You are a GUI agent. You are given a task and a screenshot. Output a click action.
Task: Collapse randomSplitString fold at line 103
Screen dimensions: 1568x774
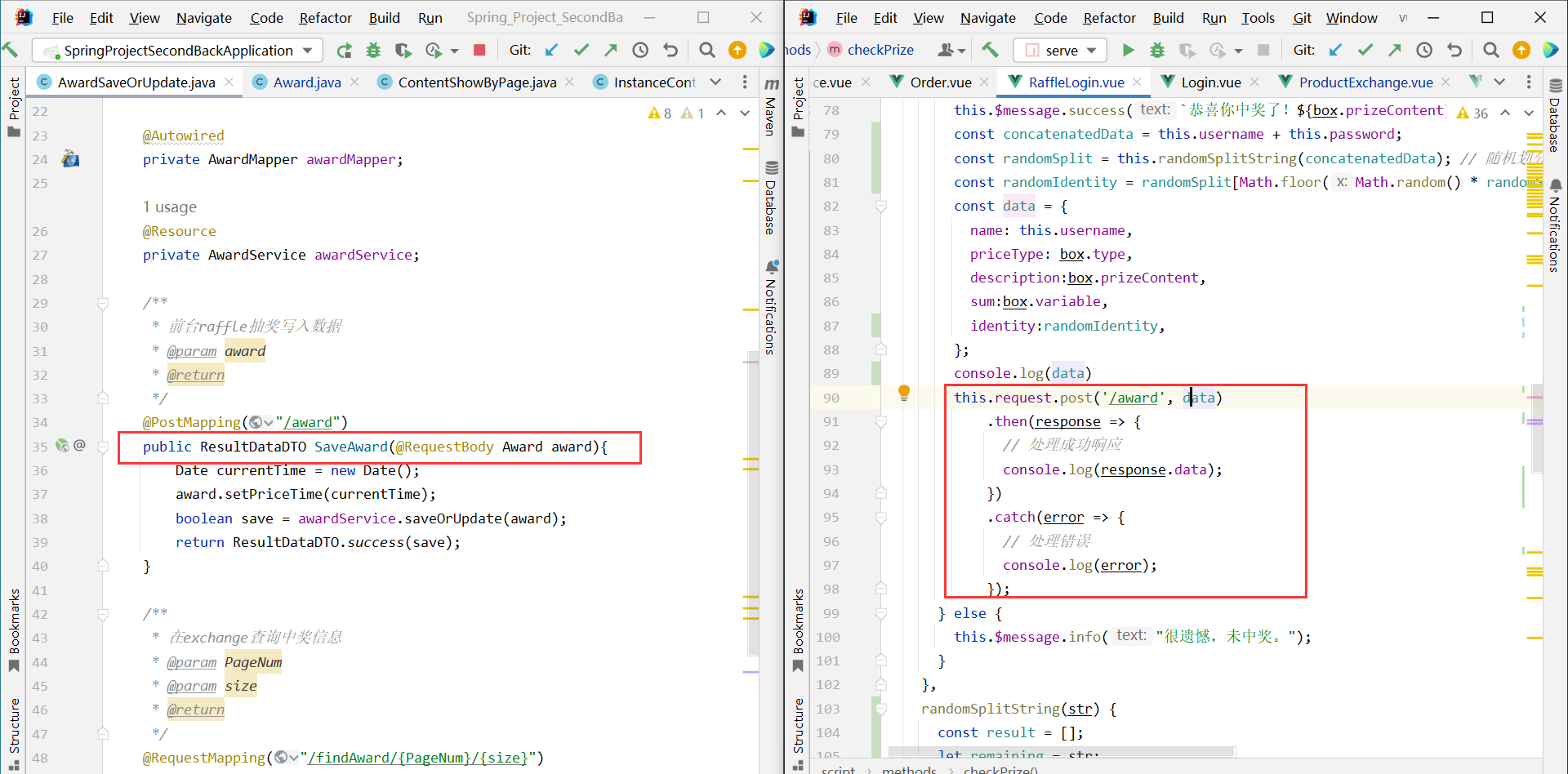(x=881, y=709)
